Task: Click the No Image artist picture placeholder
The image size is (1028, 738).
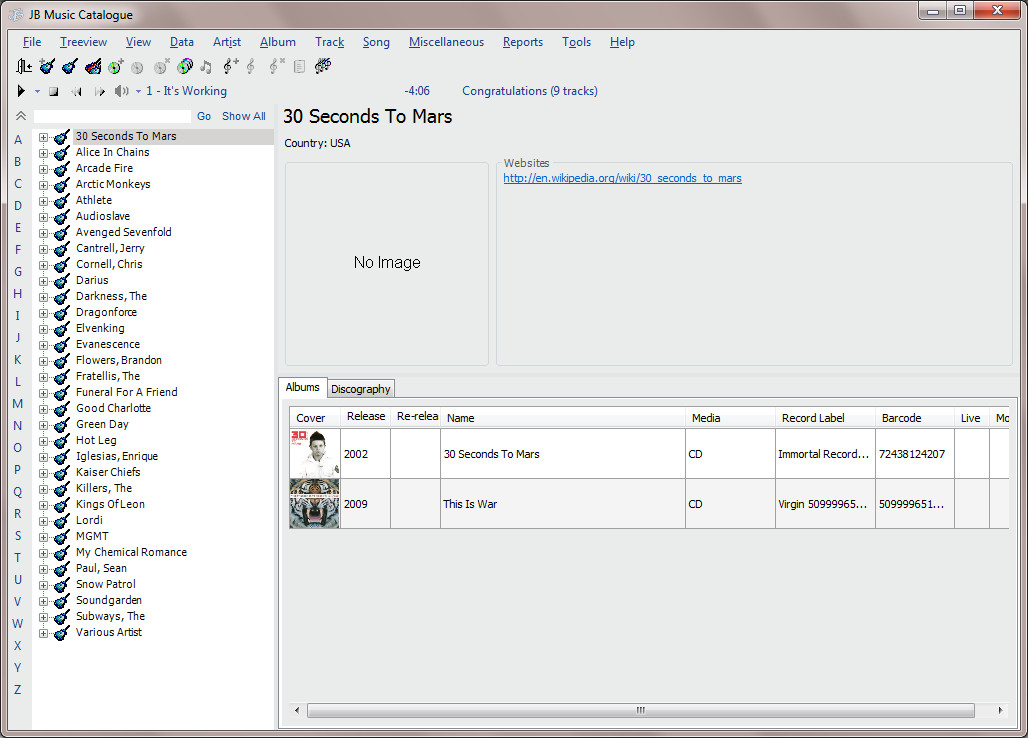Action: point(387,263)
